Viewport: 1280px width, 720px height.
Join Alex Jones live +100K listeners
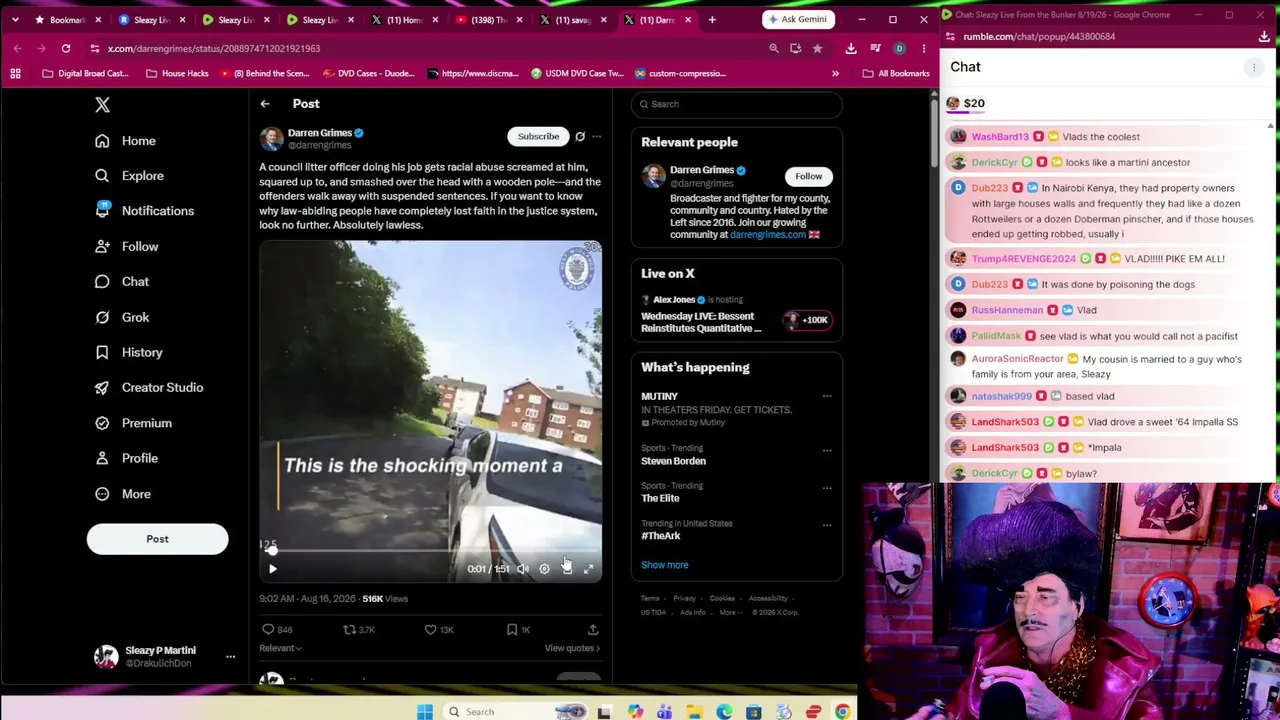pyautogui.click(x=808, y=320)
